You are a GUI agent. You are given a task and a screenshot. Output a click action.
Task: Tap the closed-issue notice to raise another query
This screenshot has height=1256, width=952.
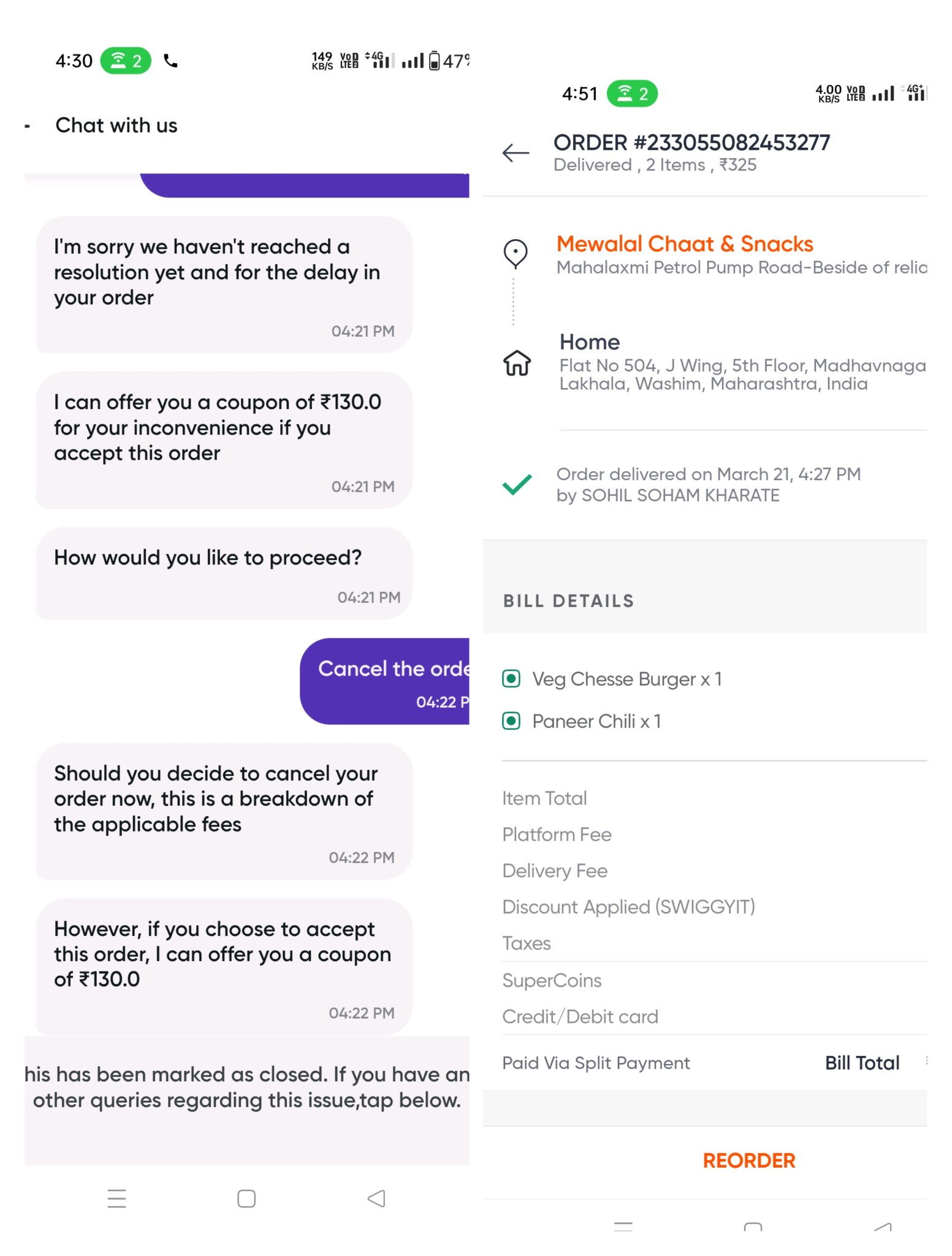pos(247,1088)
